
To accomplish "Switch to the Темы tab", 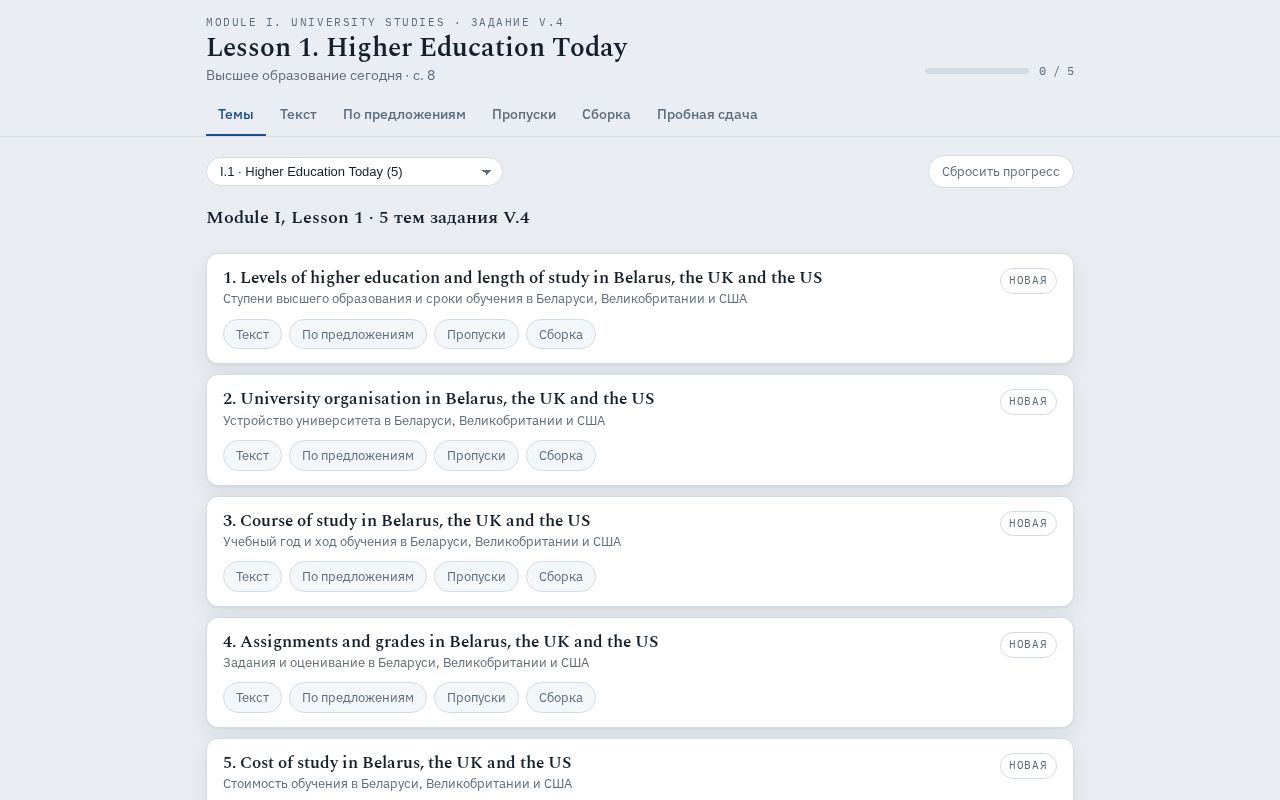I will (236, 115).
